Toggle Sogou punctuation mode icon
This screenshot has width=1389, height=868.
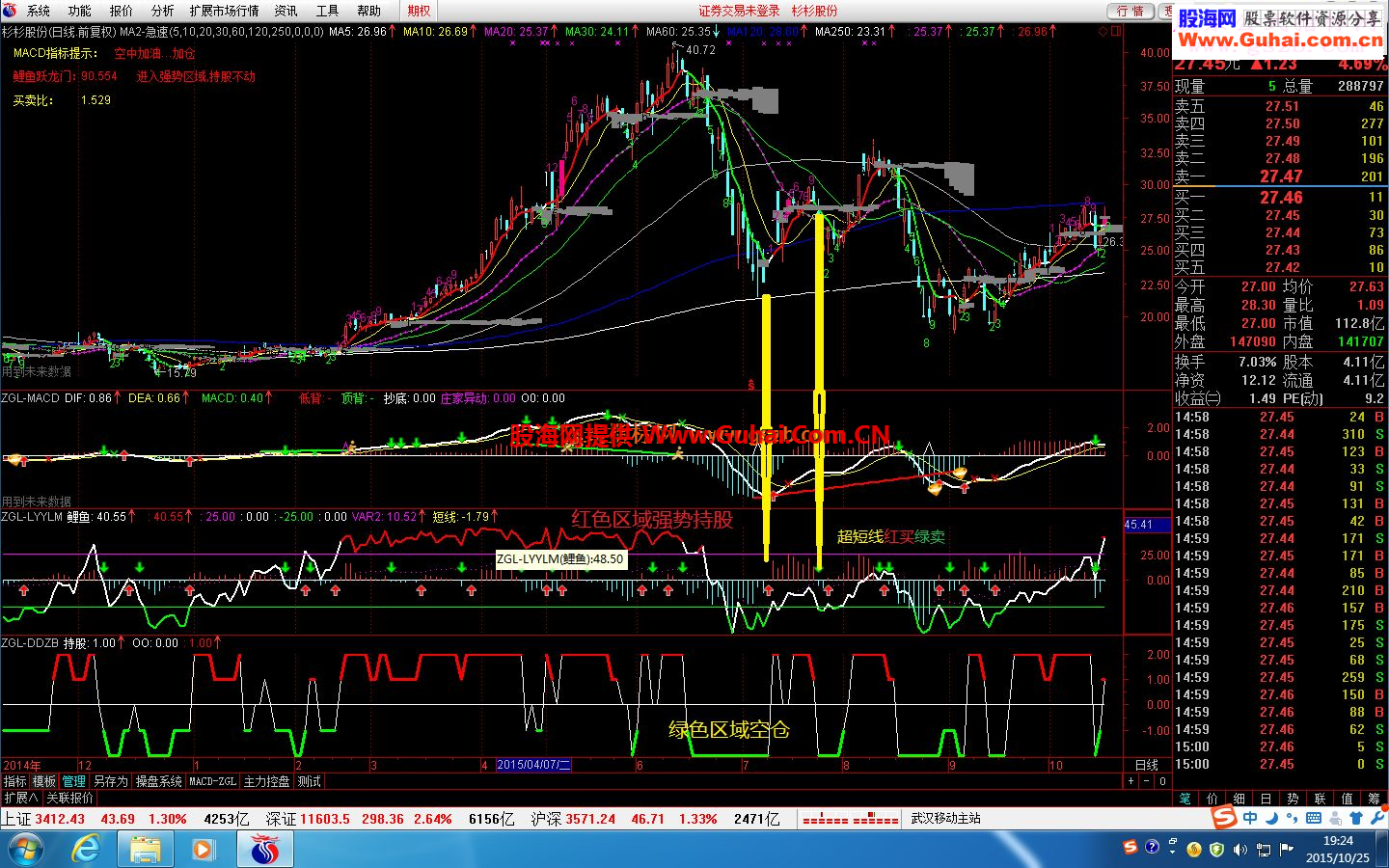pos(1292,818)
